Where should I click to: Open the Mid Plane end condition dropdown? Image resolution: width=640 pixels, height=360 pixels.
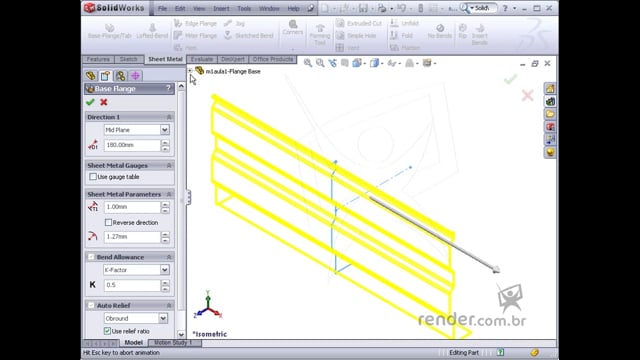164,130
